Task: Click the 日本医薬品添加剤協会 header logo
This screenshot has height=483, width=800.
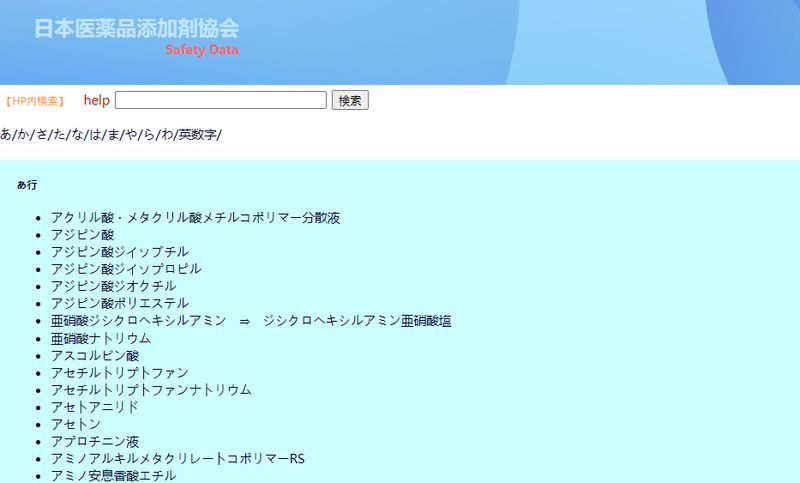Action: coord(137,29)
